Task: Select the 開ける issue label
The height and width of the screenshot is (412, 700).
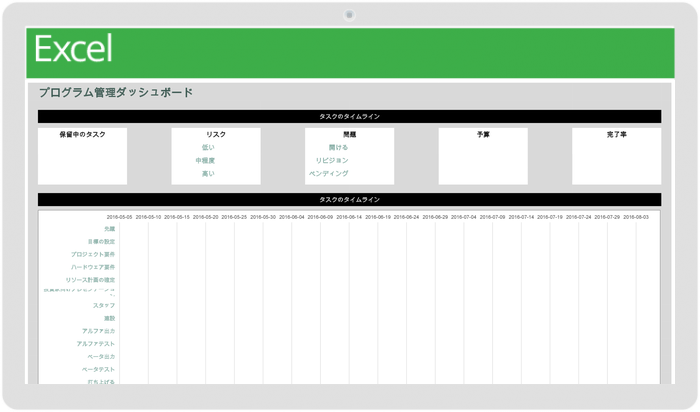Action: [338, 147]
